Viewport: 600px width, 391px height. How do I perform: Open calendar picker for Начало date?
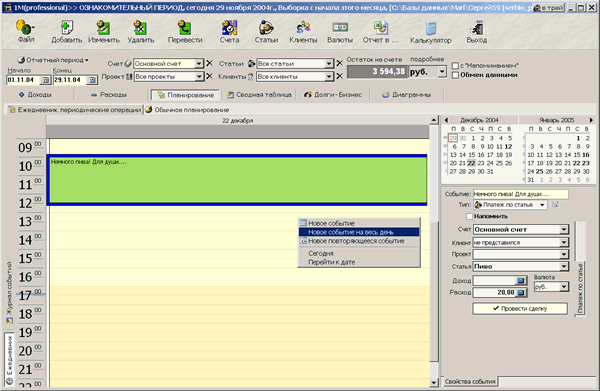[45, 80]
